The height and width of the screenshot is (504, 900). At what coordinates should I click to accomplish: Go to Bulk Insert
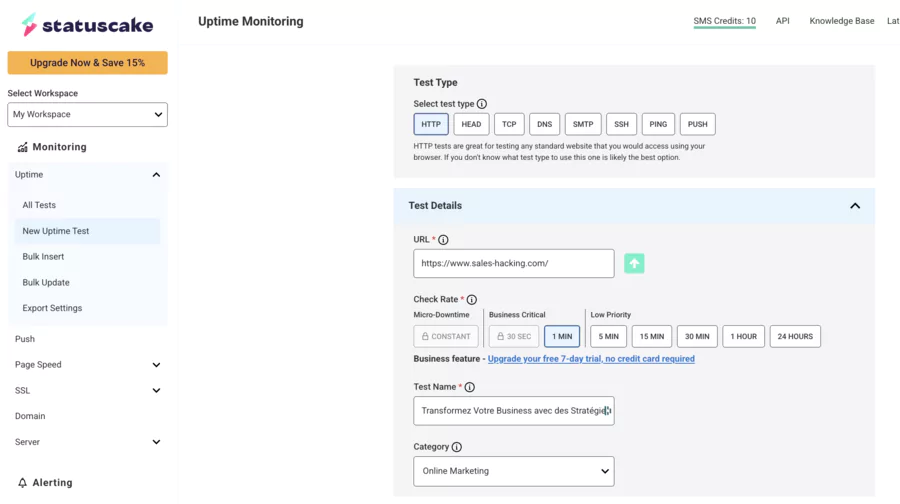pos(43,257)
